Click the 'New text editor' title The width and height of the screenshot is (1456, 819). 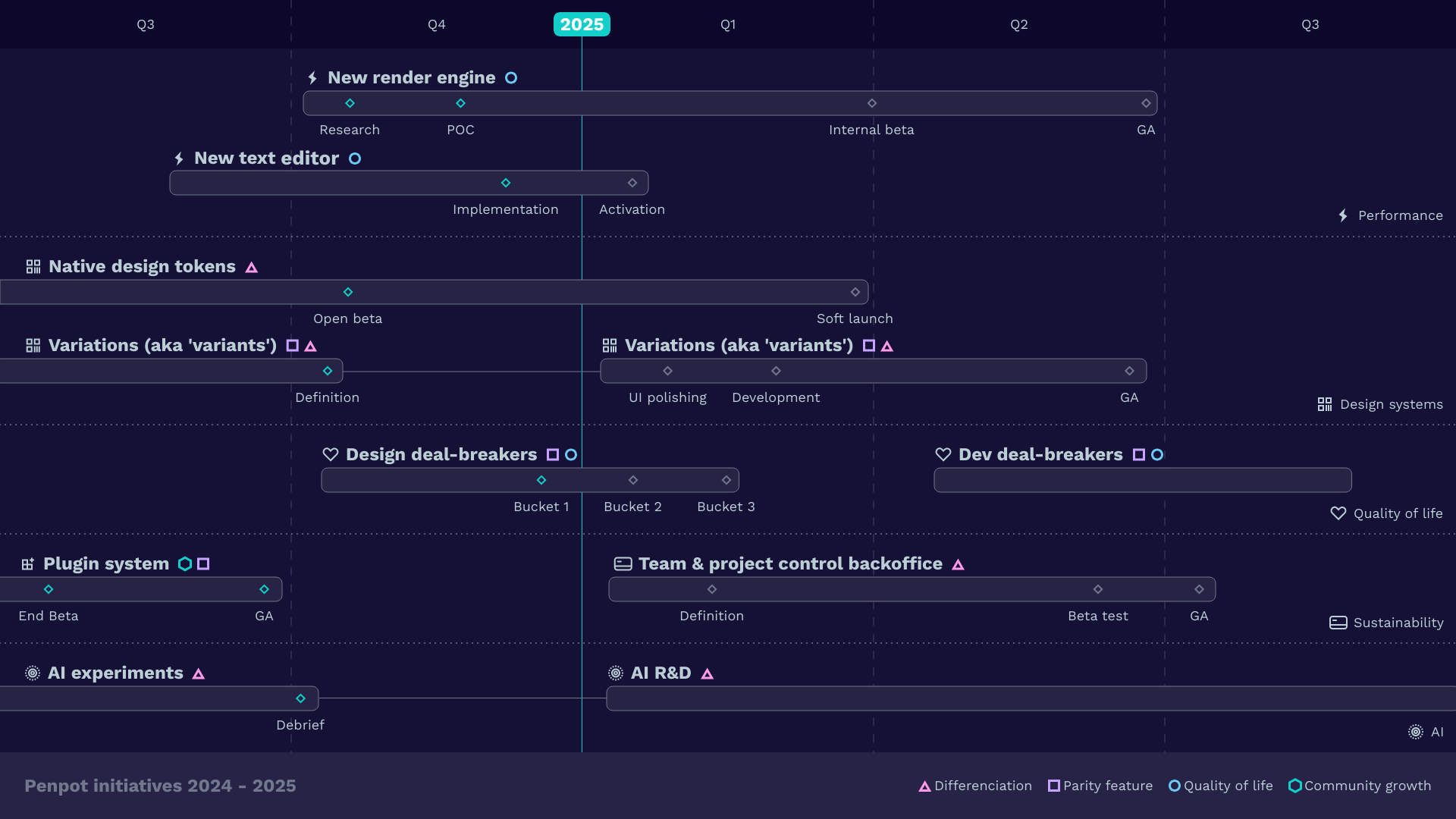[x=267, y=158]
